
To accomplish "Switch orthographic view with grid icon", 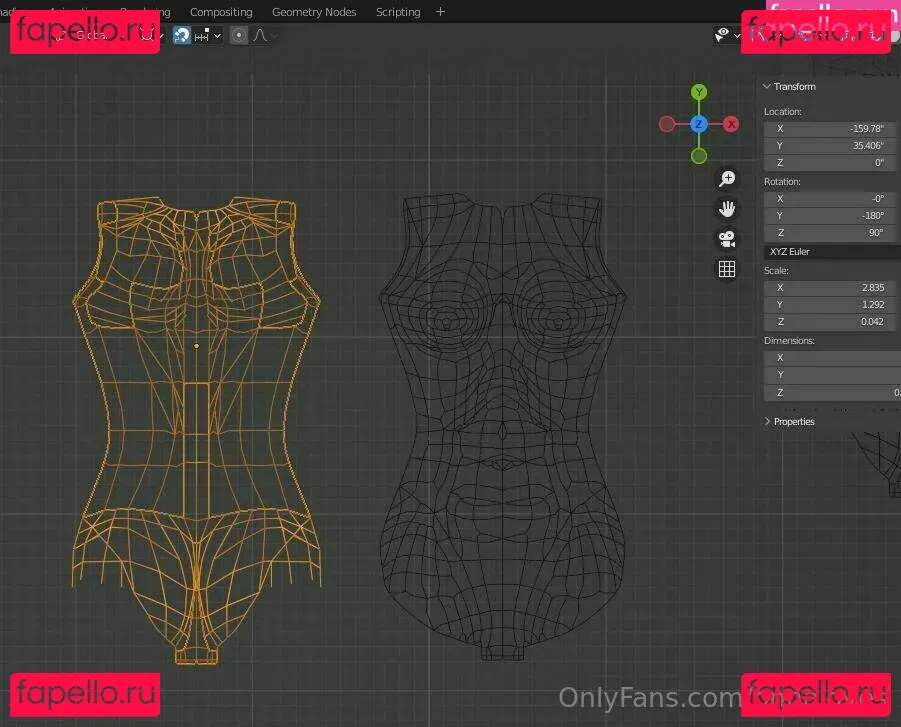I will [727, 269].
